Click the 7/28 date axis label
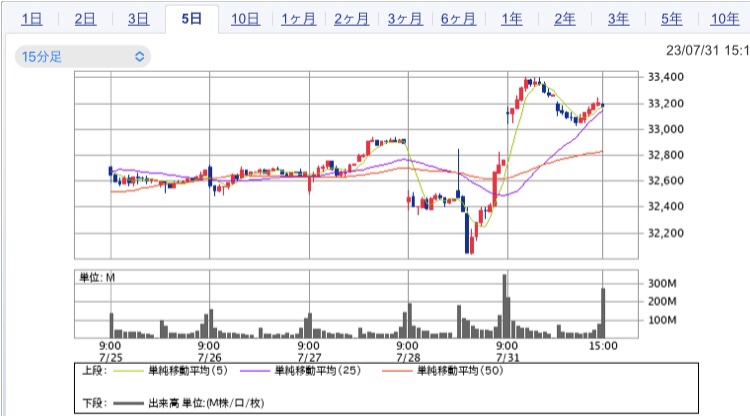This screenshot has width=750, height=416. click(407, 357)
